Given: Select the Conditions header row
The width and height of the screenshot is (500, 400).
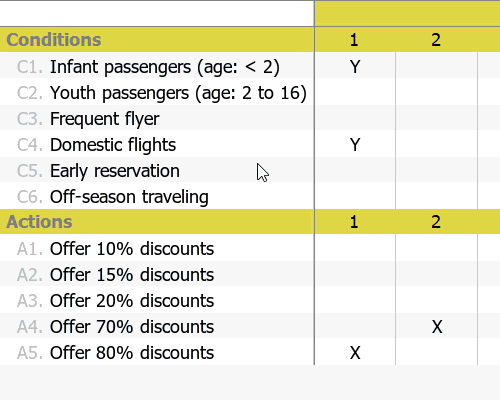Looking at the screenshot, I should coord(157,40).
